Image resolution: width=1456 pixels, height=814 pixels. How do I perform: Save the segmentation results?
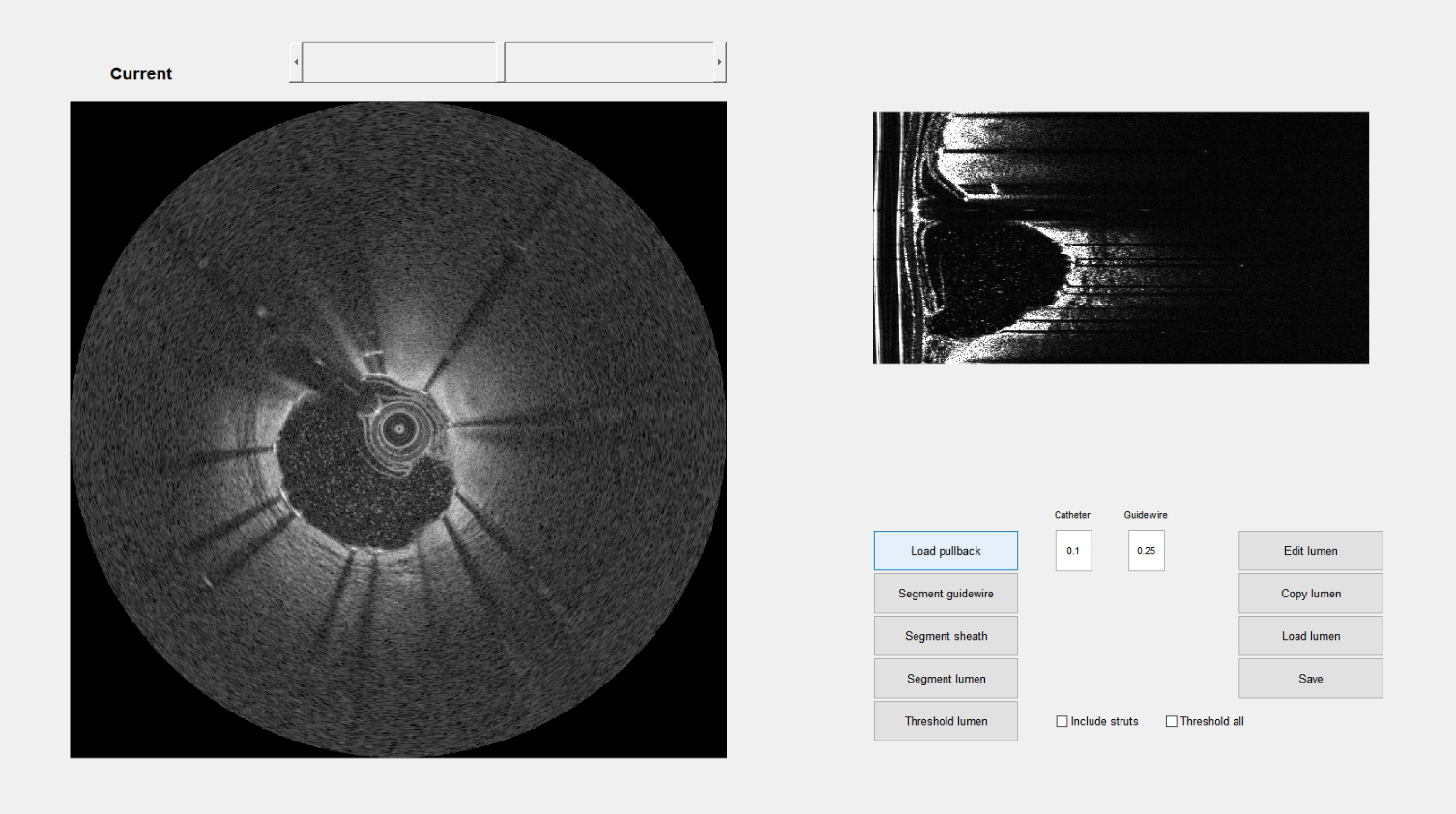point(1311,679)
